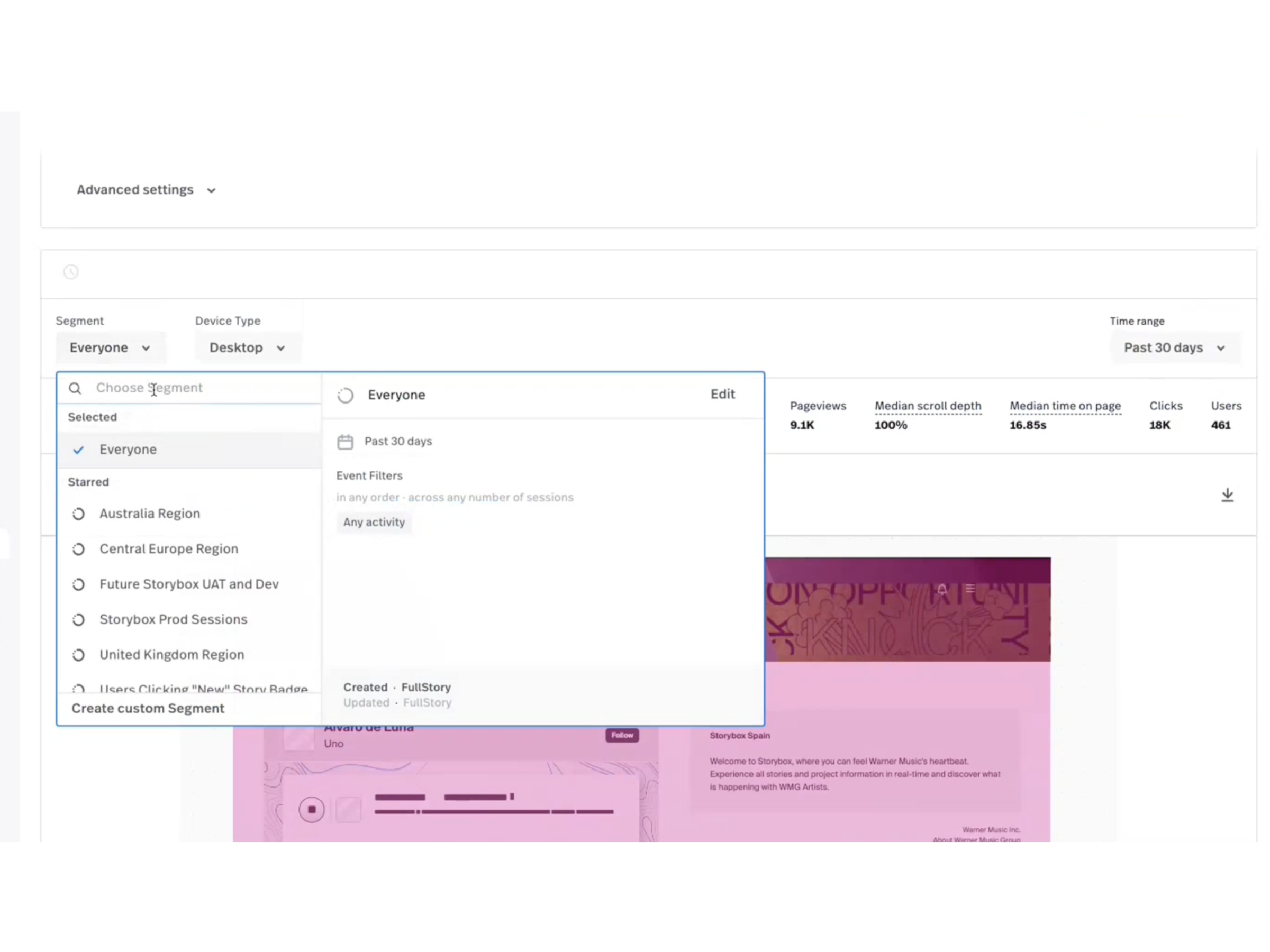Click the notification bell in the page preview
The image size is (1270, 952).
pos(942,589)
